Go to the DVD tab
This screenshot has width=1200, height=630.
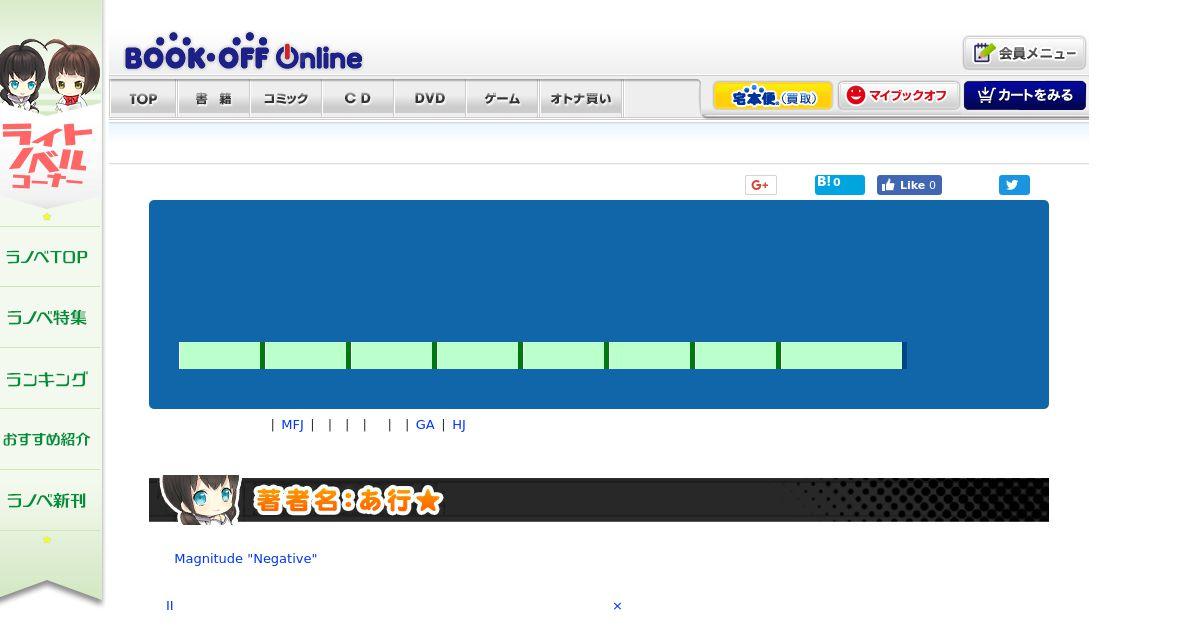(430, 99)
